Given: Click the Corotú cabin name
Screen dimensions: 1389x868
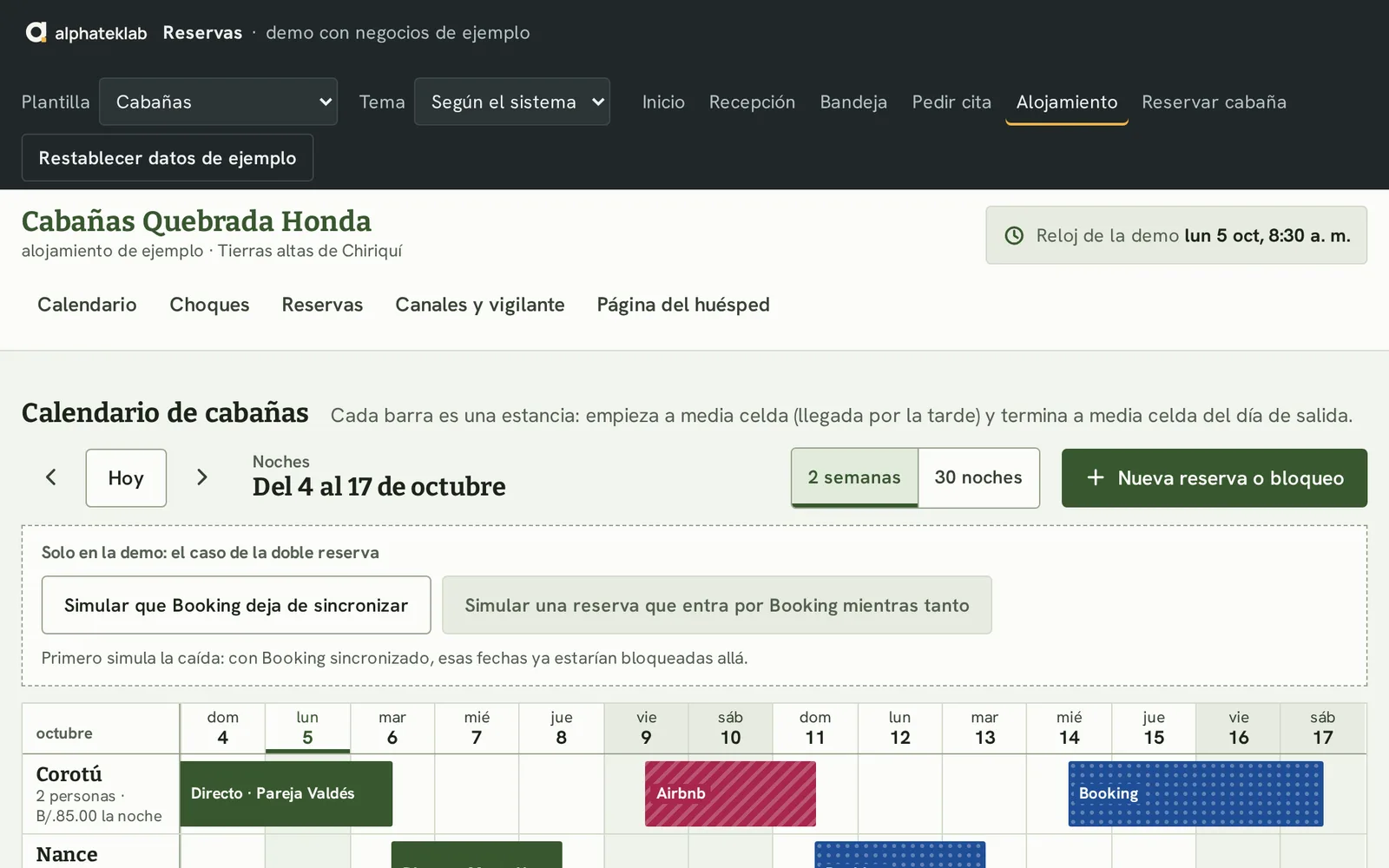Looking at the screenshot, I should [69, 773].
